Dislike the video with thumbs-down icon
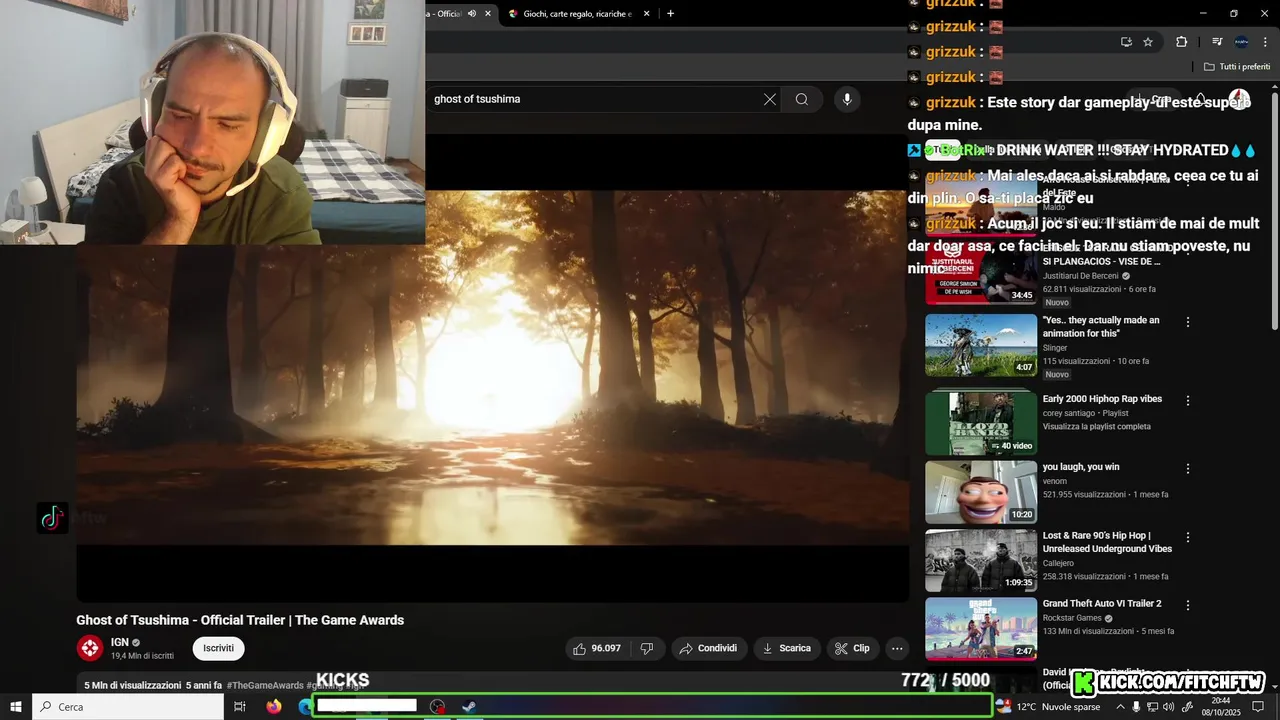This screenshot has height=720, width=1280. (x=646, y=648)
